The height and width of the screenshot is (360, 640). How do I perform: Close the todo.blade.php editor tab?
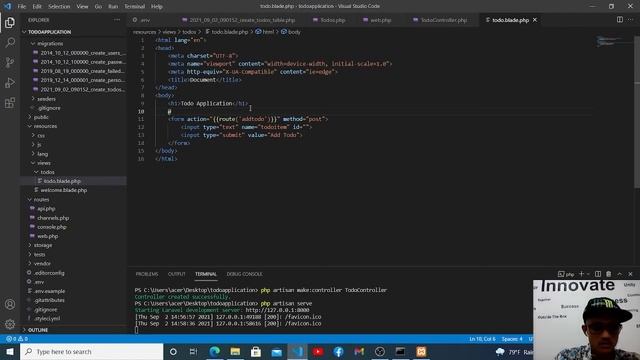tap(535, 20)
